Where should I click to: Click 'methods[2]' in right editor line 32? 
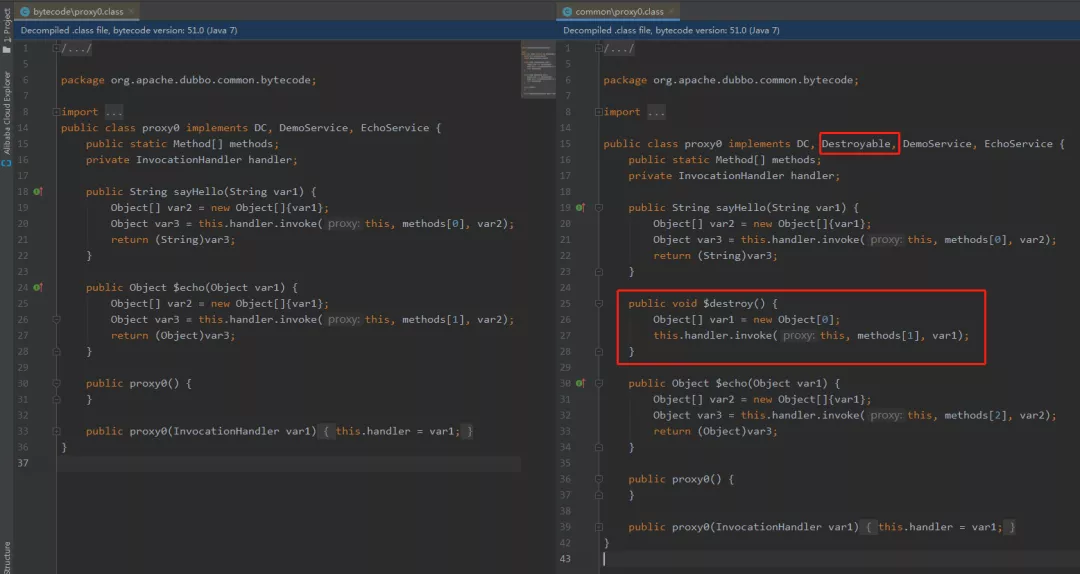tap(975, 415)
